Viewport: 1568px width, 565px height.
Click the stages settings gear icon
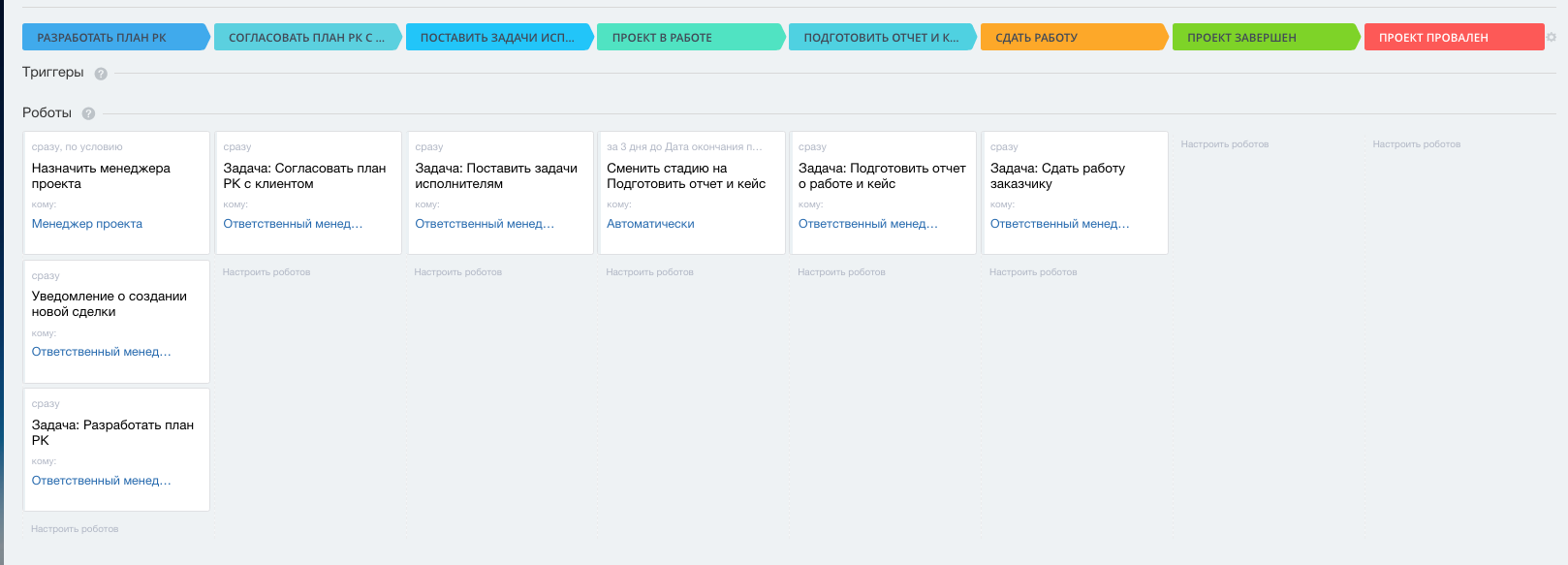click(1552, 38)
